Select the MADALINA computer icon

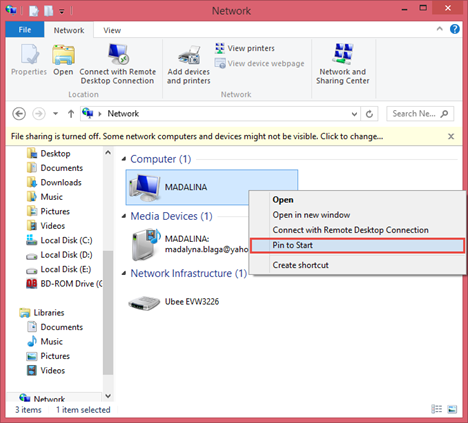pyautogui.click(x=145, y=187)
